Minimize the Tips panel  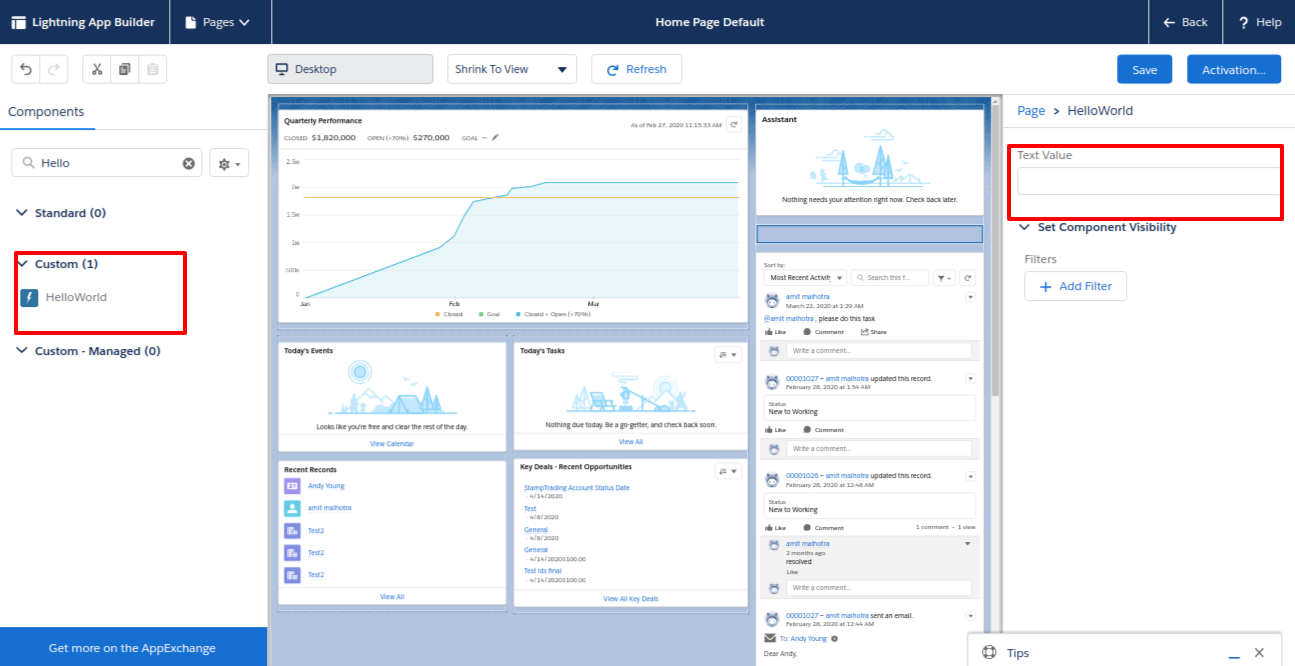pyautogui.click(x=1234, y=653)
